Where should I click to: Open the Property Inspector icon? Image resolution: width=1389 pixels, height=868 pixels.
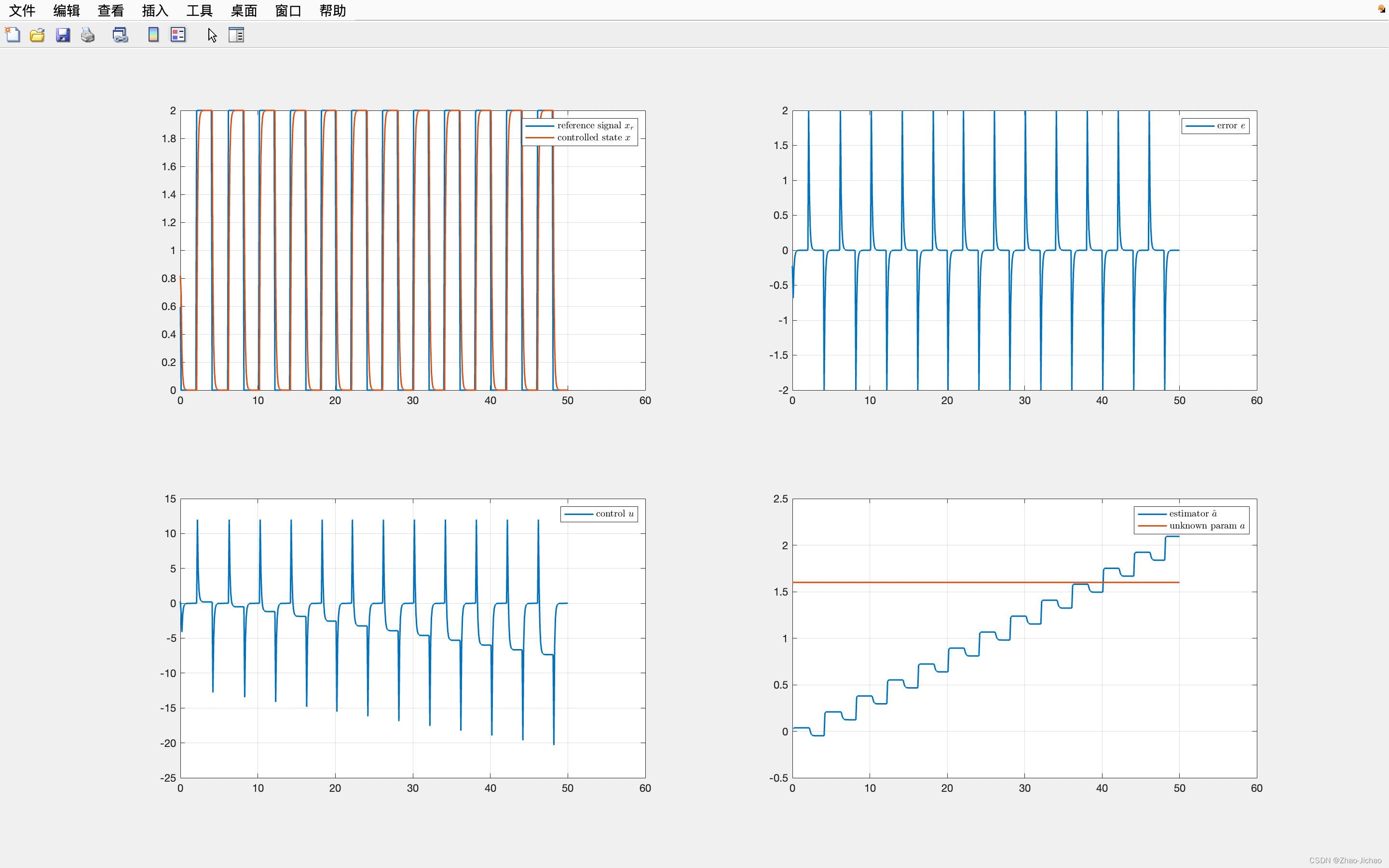[236, 35]
